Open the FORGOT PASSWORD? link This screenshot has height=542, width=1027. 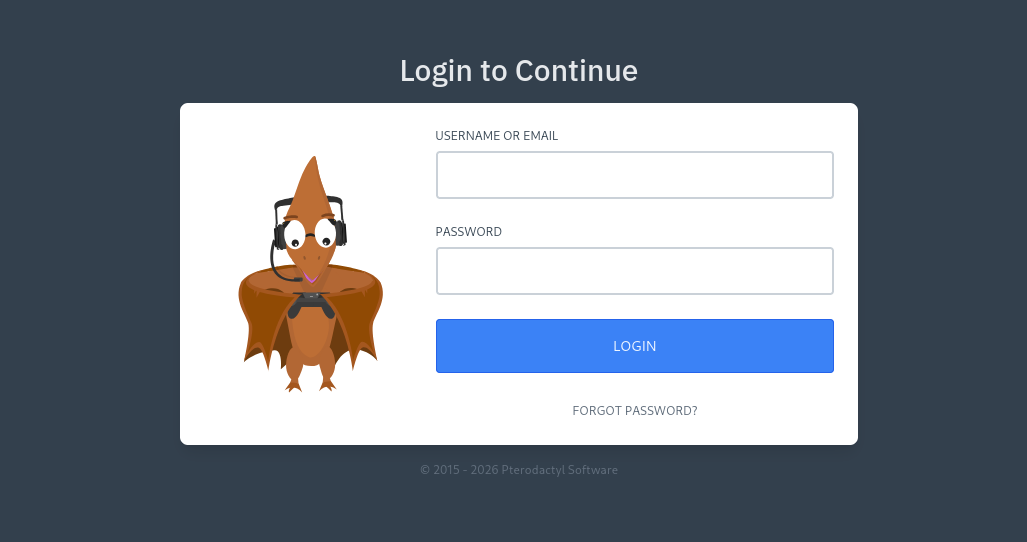click(635, 410)
